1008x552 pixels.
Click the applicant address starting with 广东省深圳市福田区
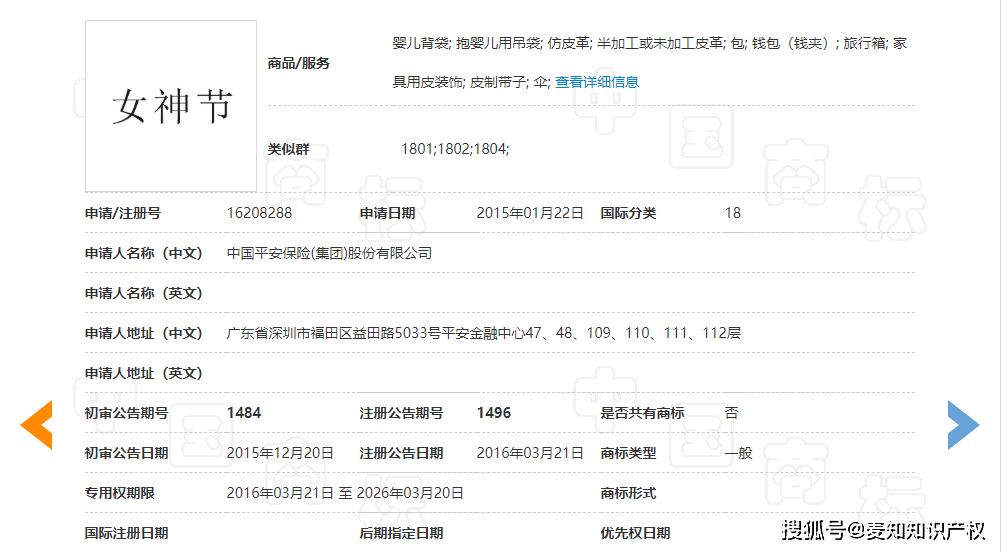coord(483,333)
